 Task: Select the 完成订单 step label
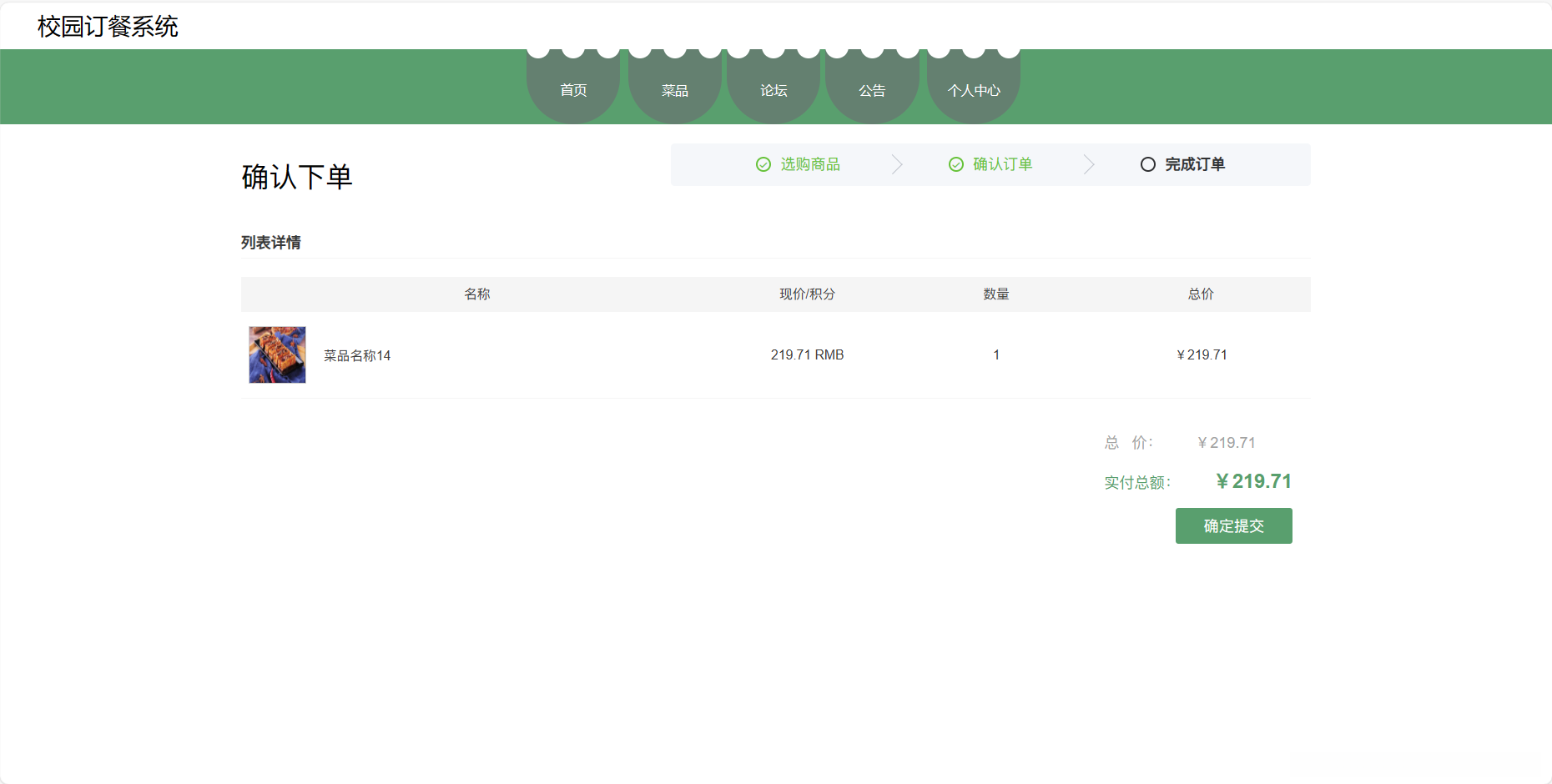click(1195, 164)
